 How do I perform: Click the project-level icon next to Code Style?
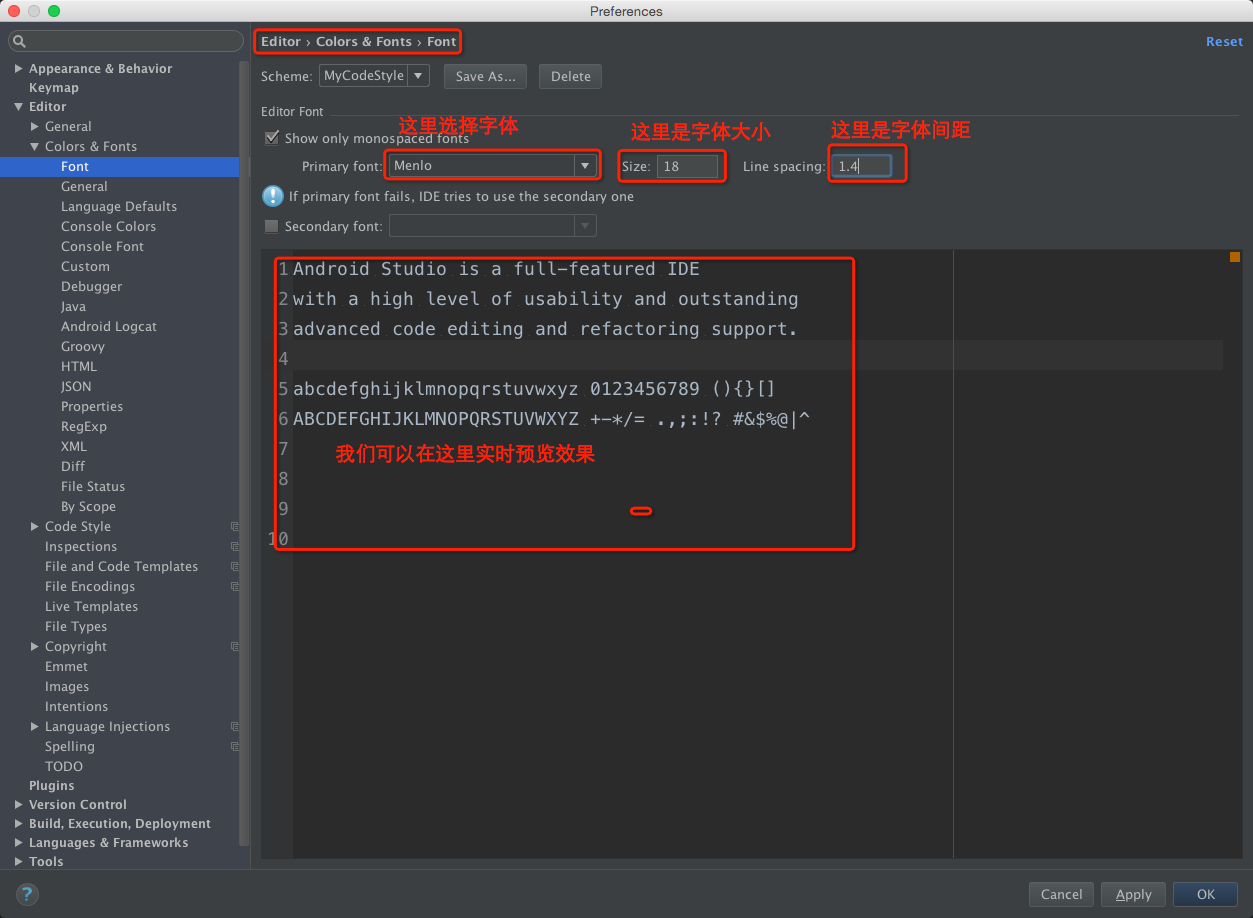tap(235, 527)
